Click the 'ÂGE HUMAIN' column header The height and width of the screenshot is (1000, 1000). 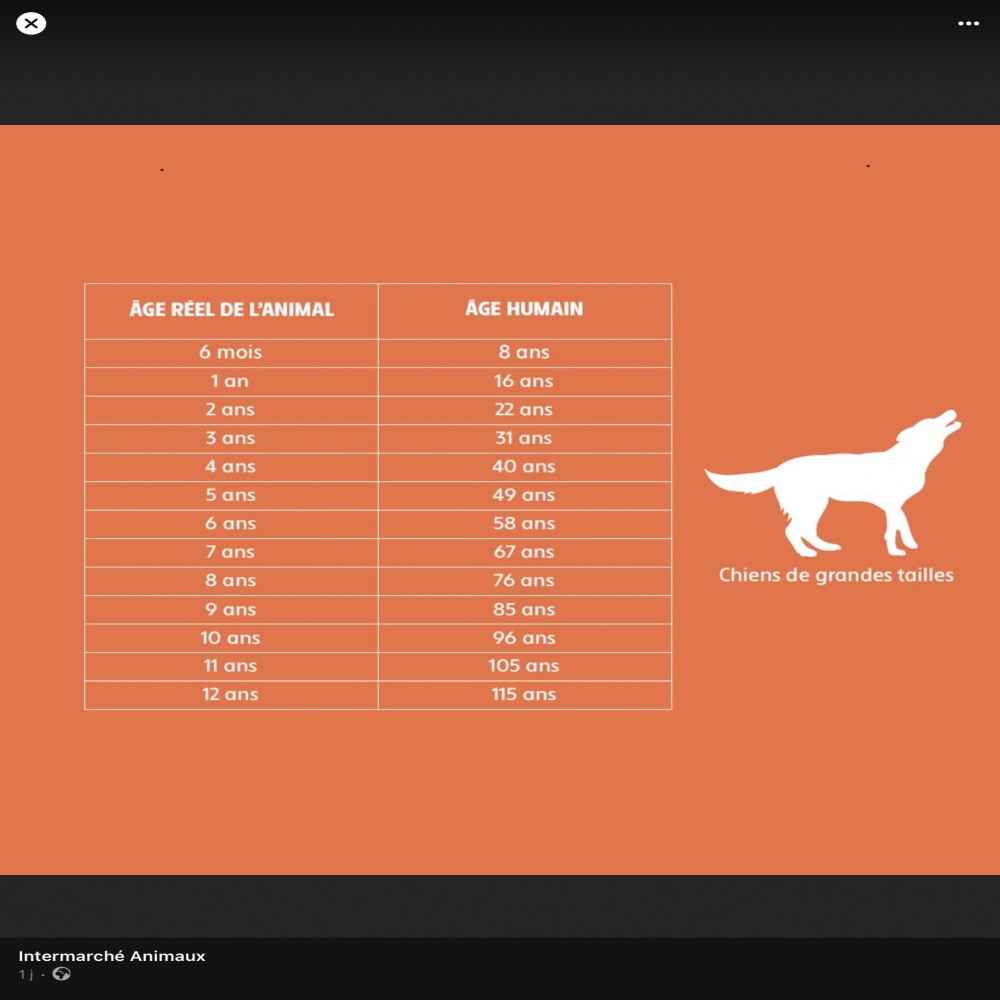tap(525, 311)
